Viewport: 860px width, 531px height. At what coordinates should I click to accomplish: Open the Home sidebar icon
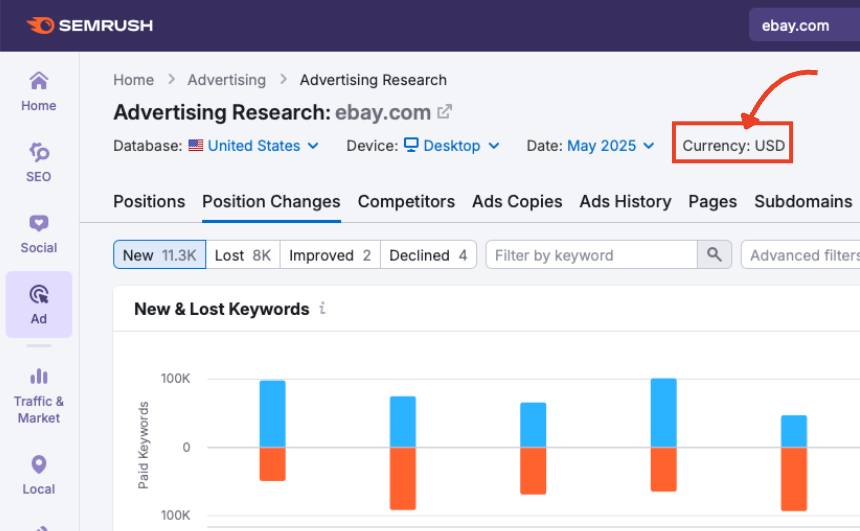(39, 90)
